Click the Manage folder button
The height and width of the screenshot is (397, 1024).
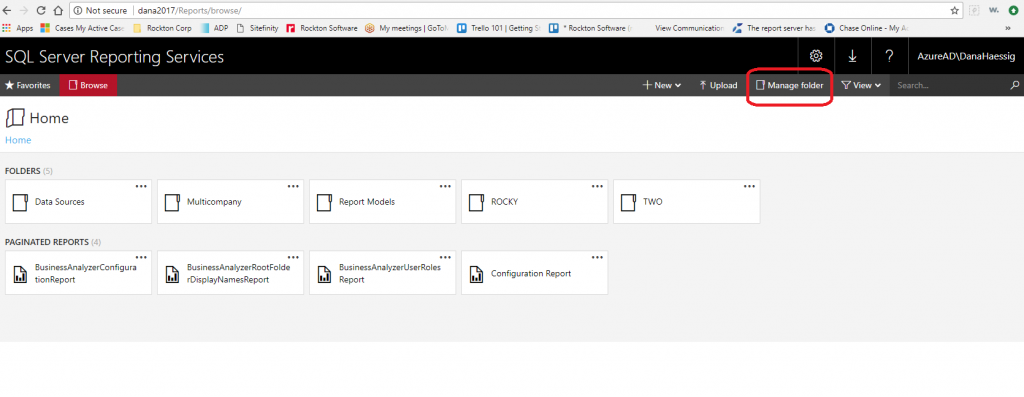point(790,85)
